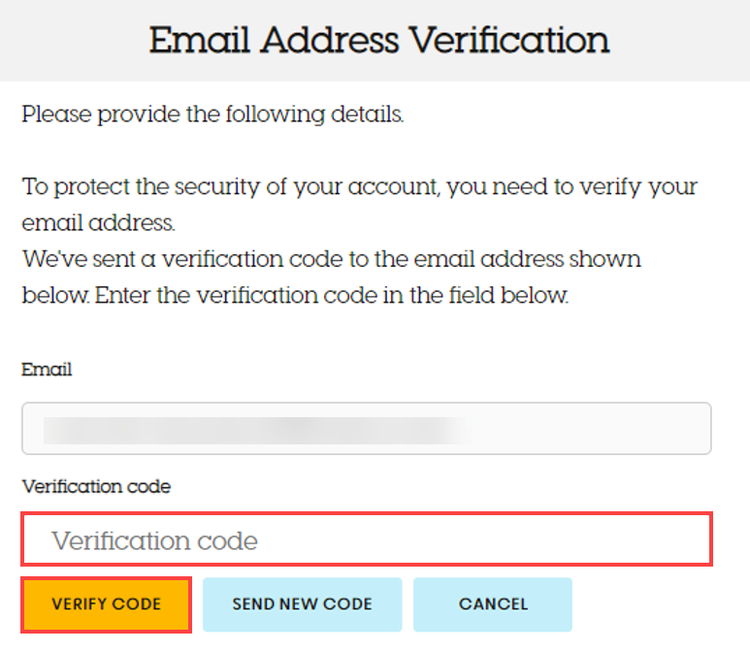Click the "We've sent a verification code" sentence
The height and width of the screenshot is (651, 750).
pyautogui.click(x=330, y=260)
